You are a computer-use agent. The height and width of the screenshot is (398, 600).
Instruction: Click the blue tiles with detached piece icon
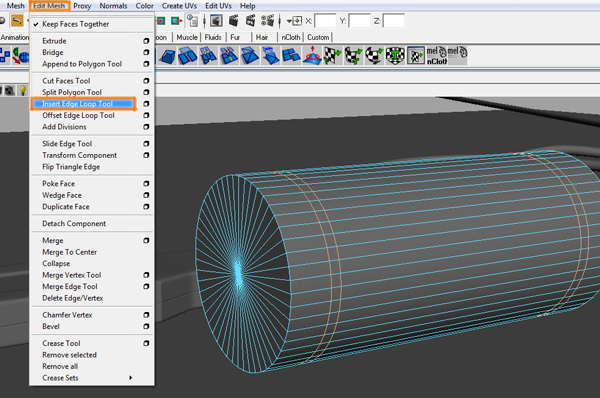[x=291, y=56]
